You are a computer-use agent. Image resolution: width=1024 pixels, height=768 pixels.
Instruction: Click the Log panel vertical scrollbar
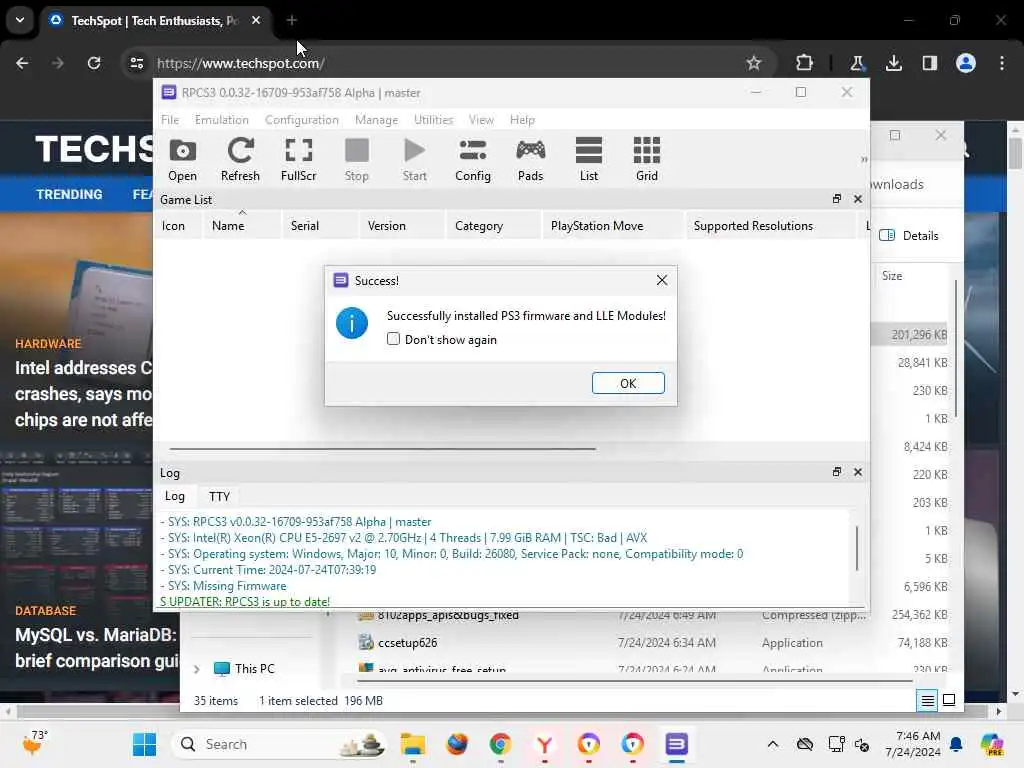pyautogui.click(x=857, y=547)
